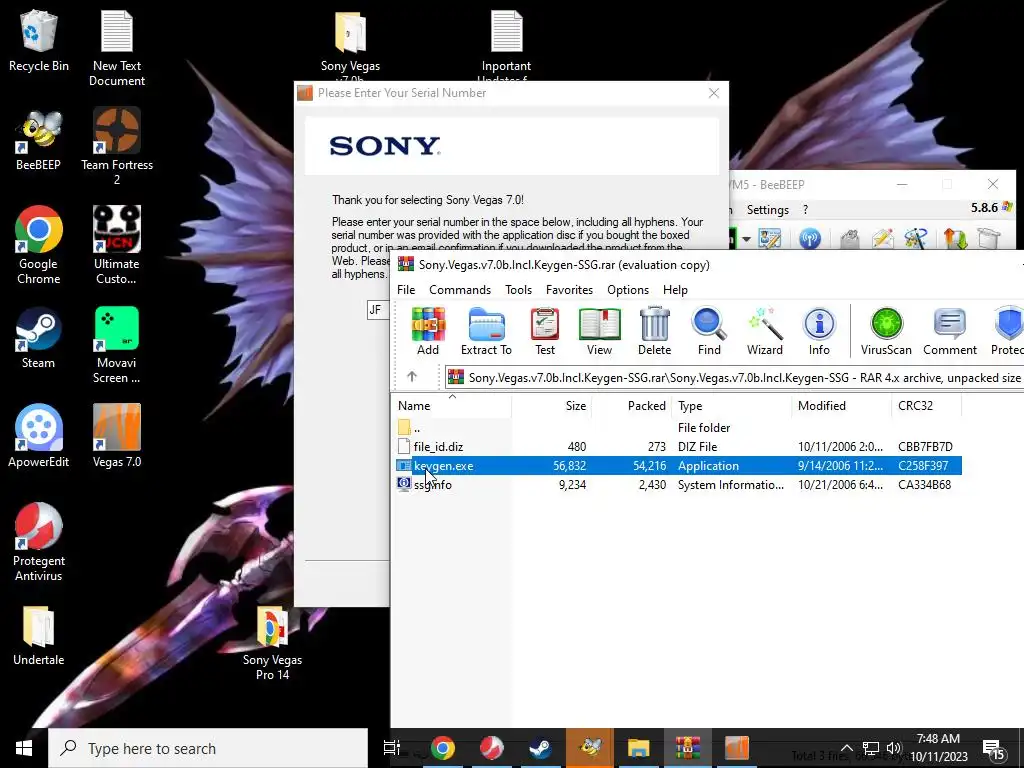Select the ssg info file row
The height and width of the screenshot is (768, 1024).
point(678,485)
